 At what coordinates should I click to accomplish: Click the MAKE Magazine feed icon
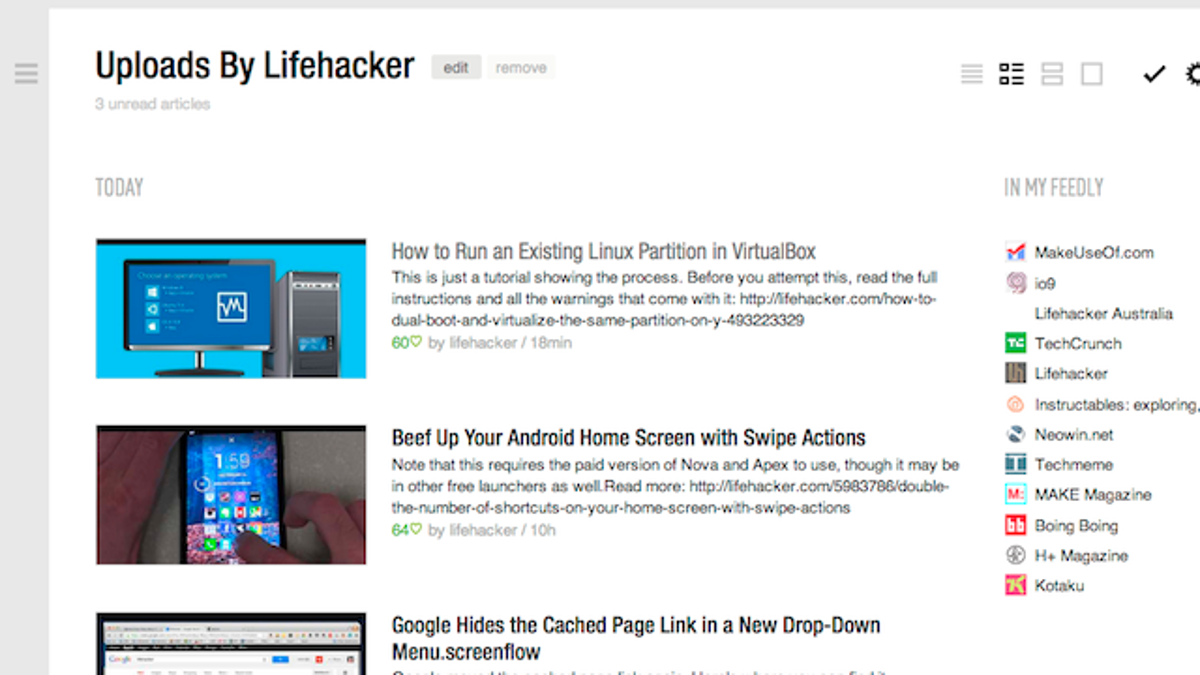[x=1015, y=494]
